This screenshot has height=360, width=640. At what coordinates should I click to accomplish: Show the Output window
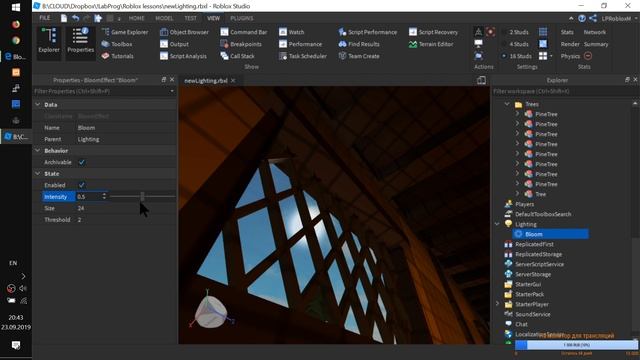[x=174, y=44]
